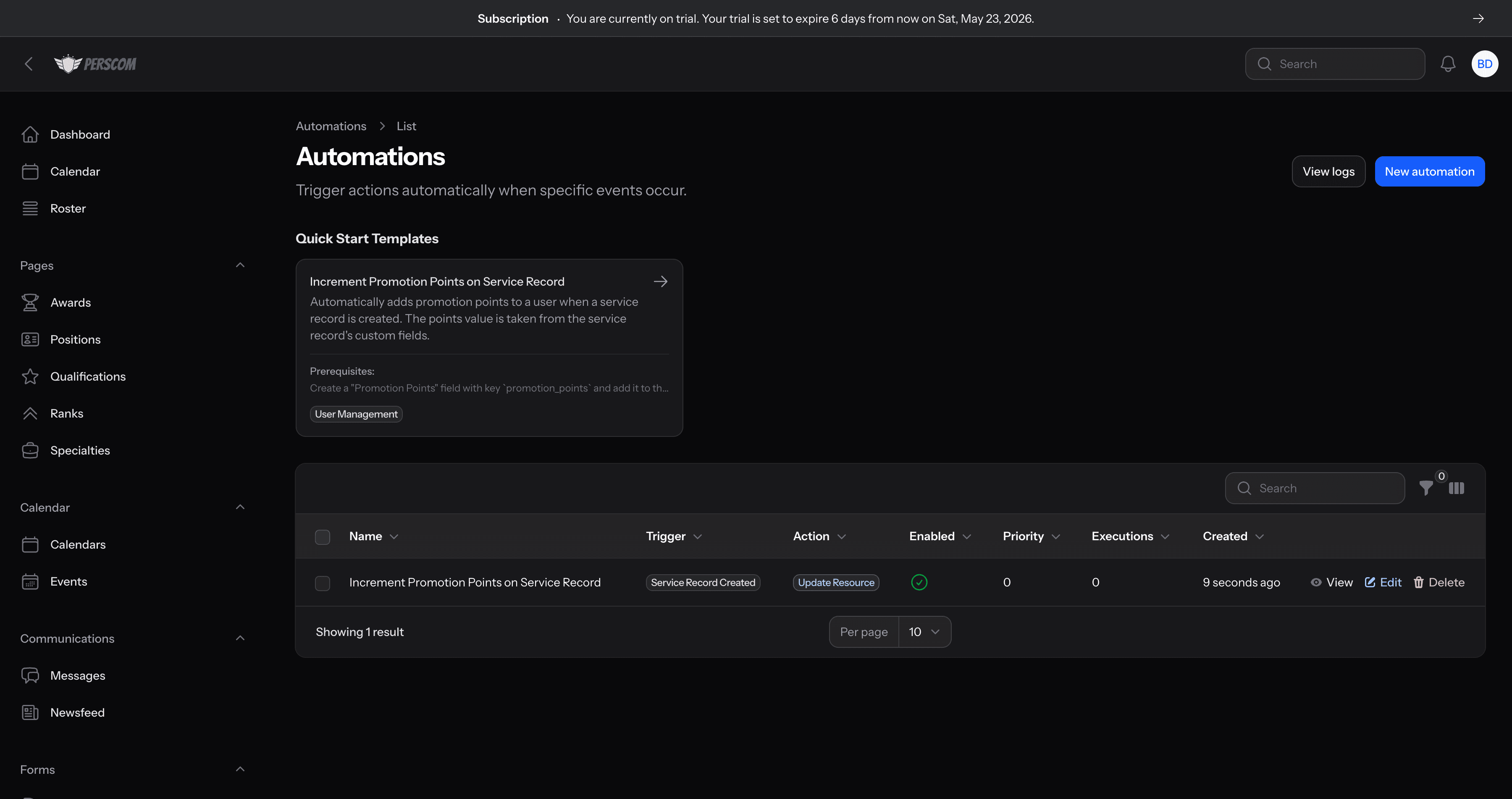Click the Ranks chevrons icon

point(30,413)
